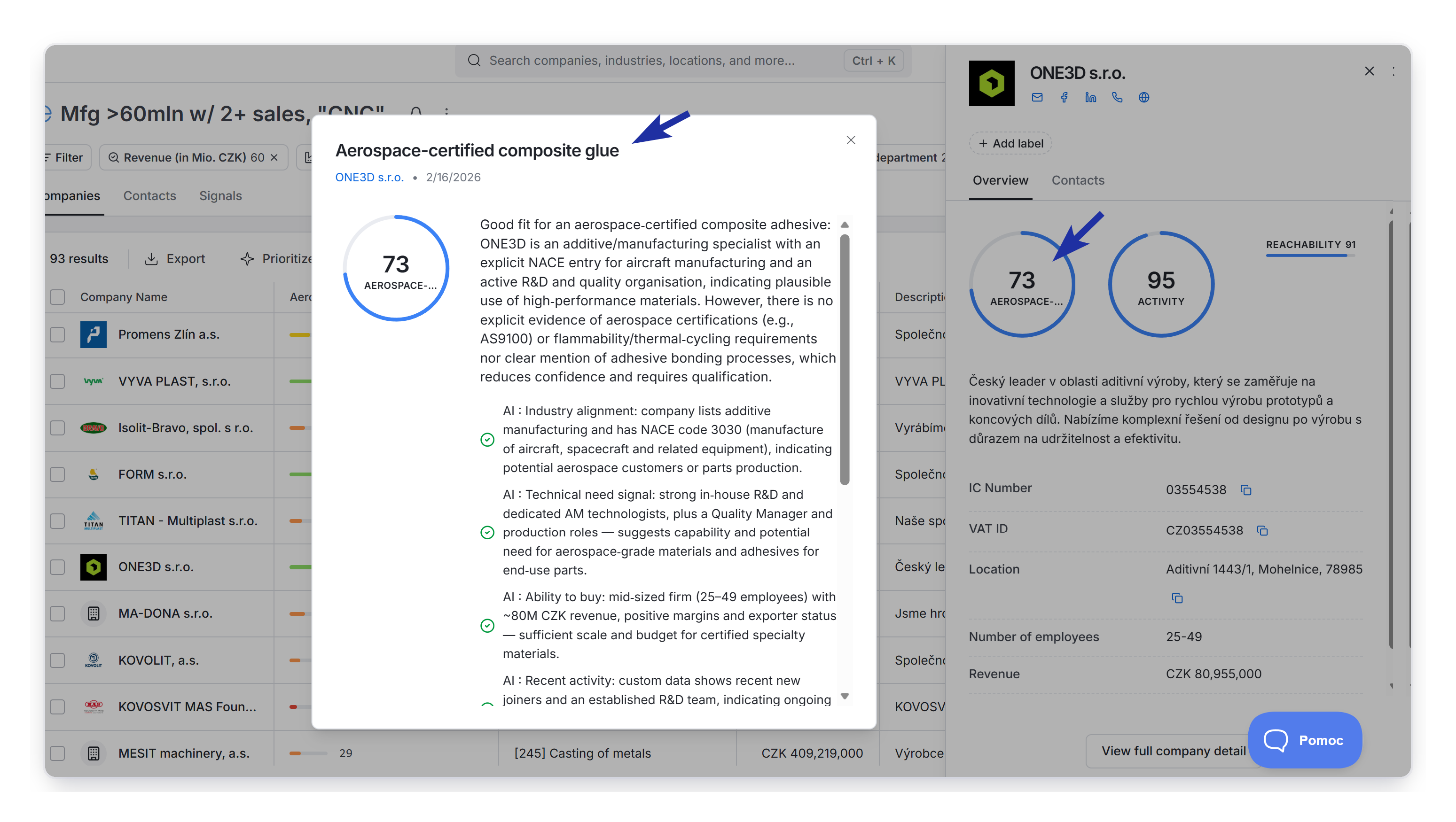Click the MESIT machinery building icon

(93, 753)
